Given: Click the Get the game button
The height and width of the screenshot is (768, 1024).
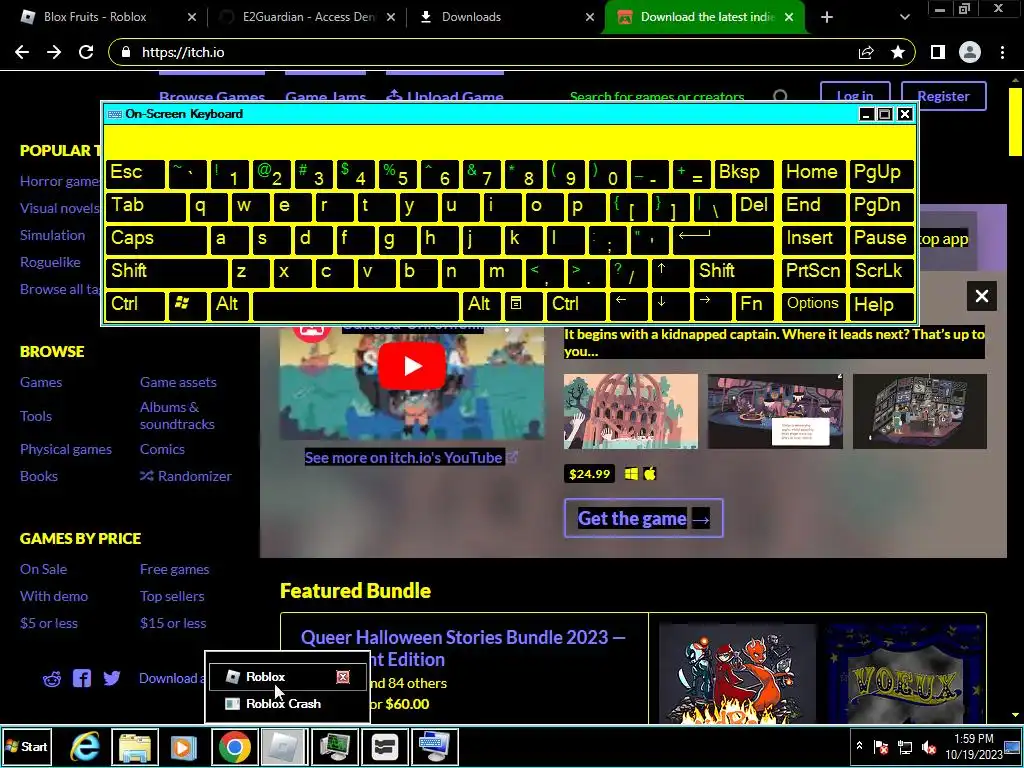Looking at the screenshot, I should pyautogui.click(x=644, y=519).
